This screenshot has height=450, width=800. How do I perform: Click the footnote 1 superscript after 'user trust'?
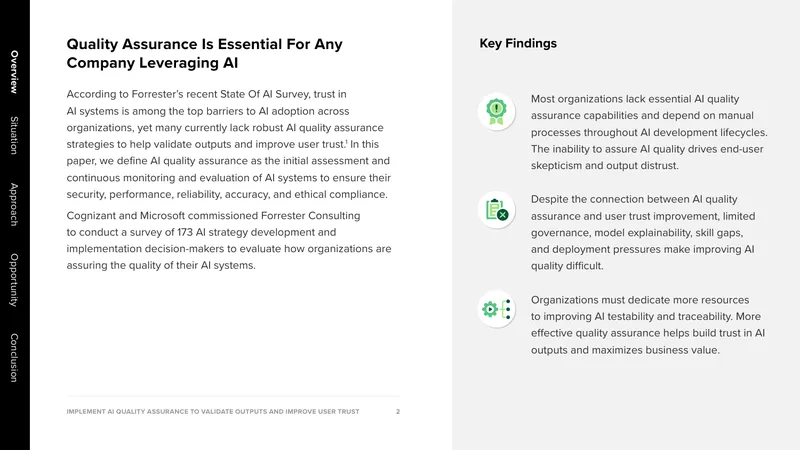click(x=346, y=141)
